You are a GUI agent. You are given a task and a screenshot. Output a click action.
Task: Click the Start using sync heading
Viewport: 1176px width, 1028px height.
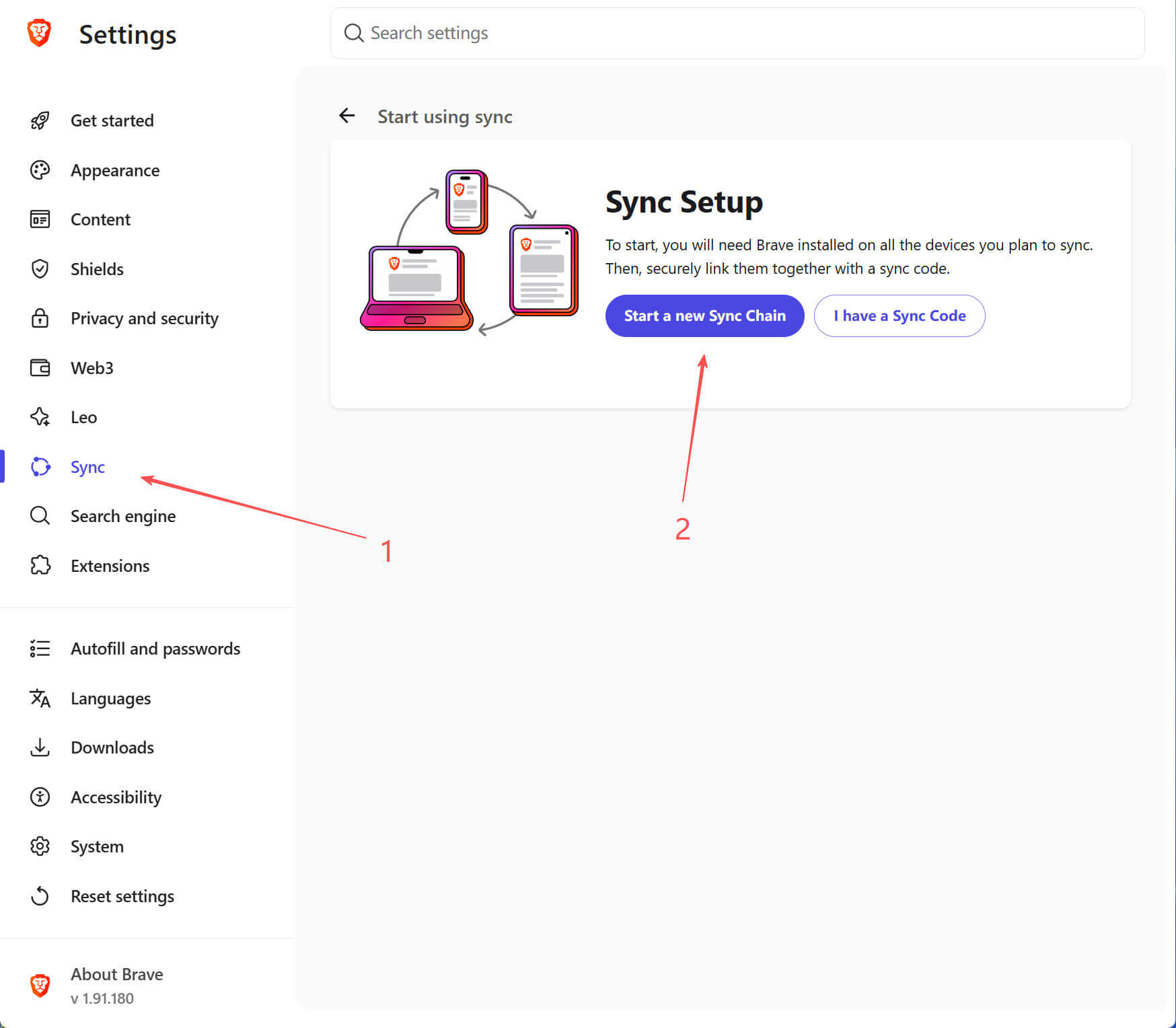pyautogui.click(x=445, y=116)
